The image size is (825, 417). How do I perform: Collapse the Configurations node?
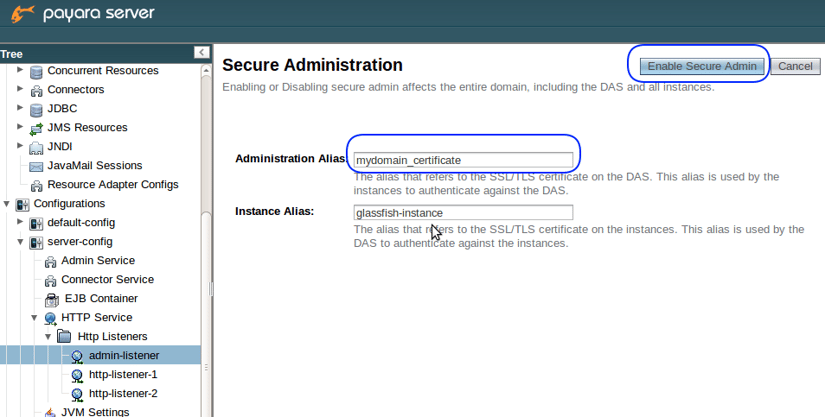6,204
